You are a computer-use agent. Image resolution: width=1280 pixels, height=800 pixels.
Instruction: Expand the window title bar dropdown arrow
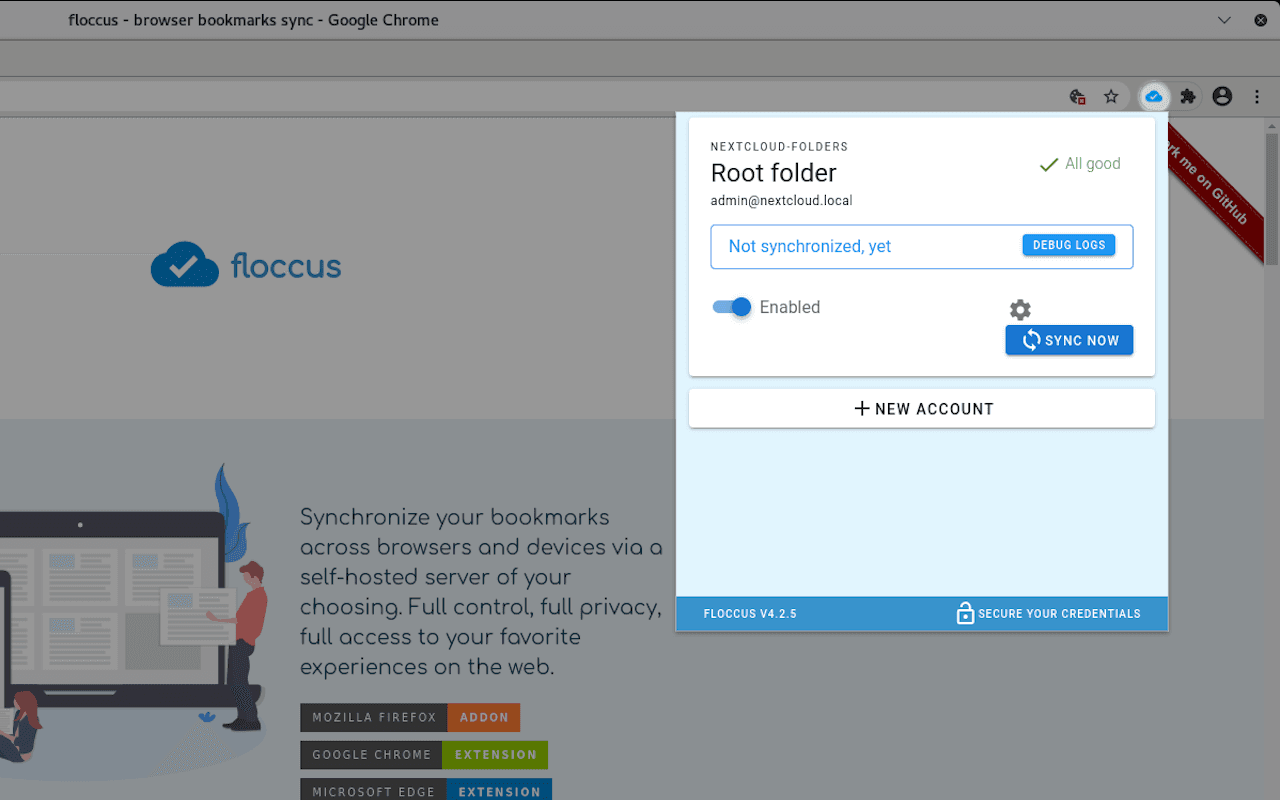(1224, 20)
